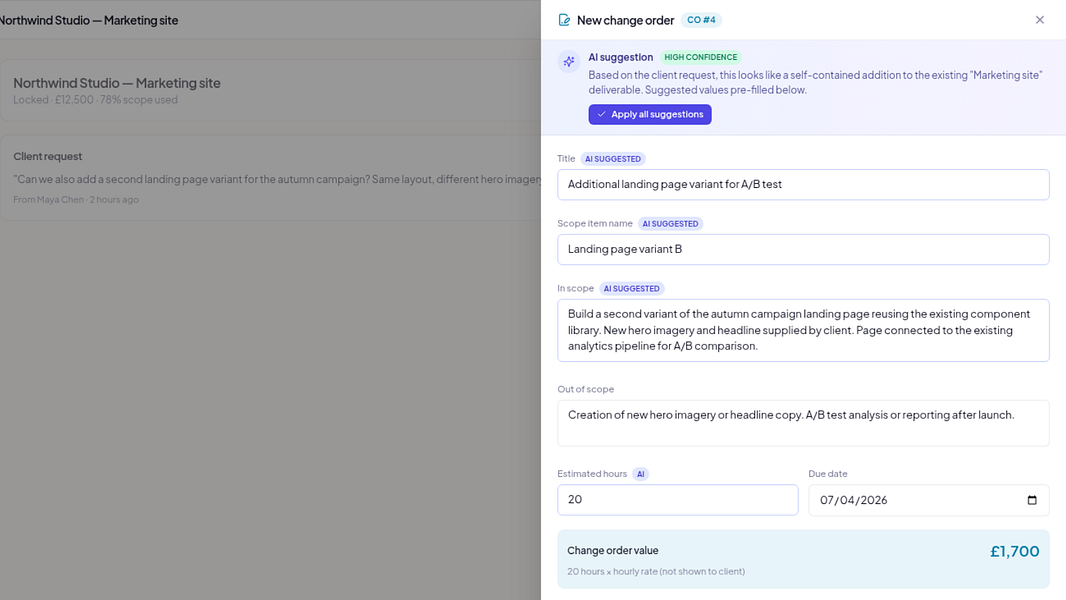
Task: Edit the Title input field
Action: pyautogui.click(x=803, y=184)
